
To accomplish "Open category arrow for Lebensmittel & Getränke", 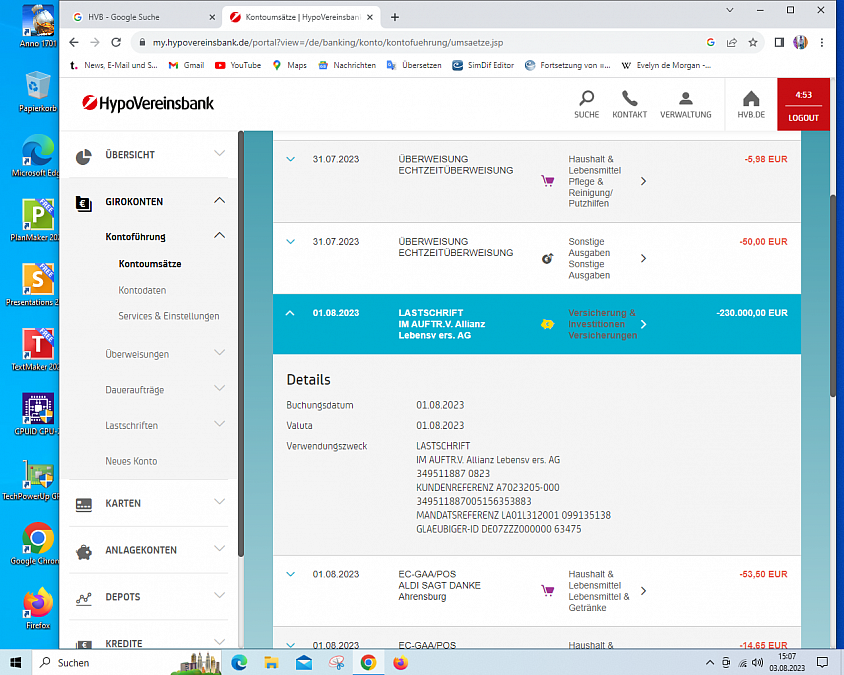I will (643, 591).
